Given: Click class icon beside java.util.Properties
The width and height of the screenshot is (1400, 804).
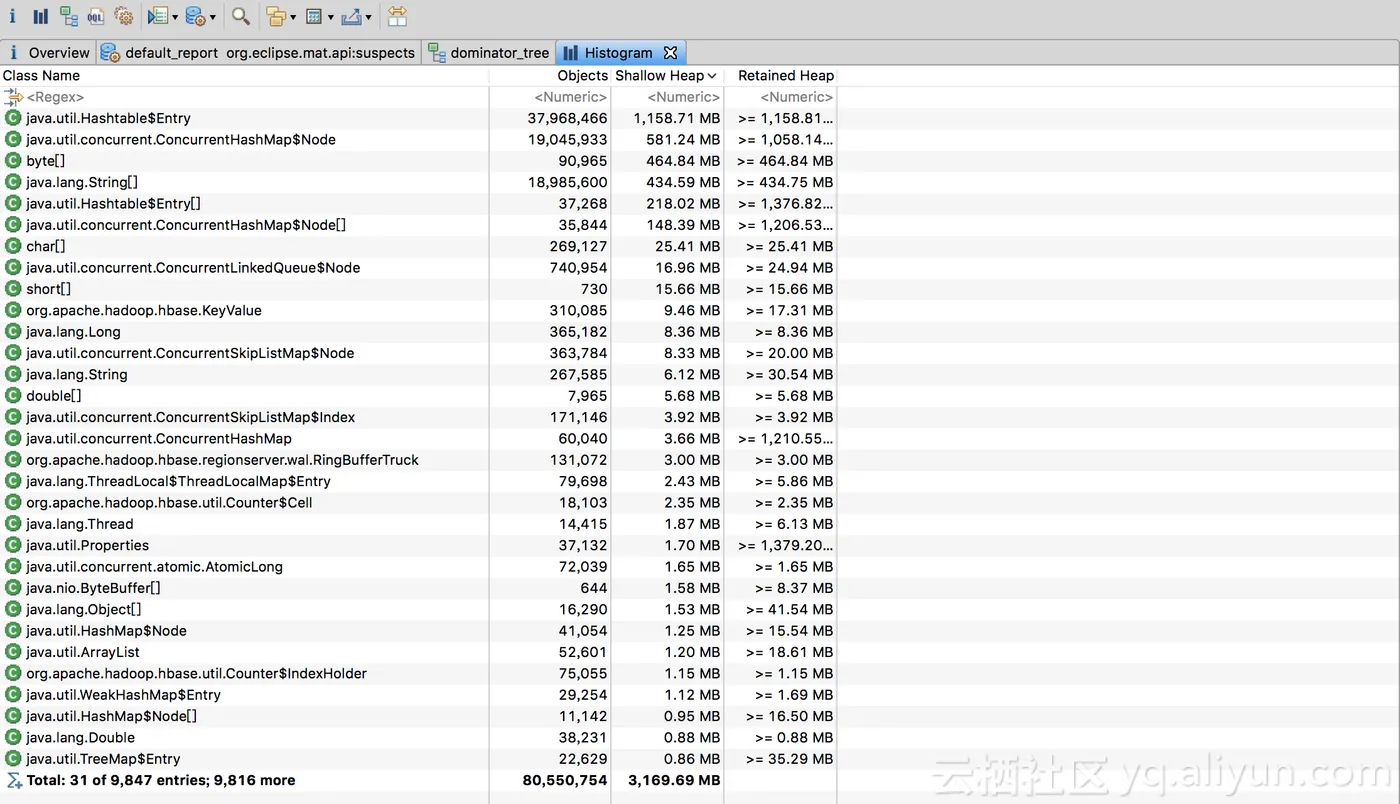Looking at the screenshot, I should pyautogui.click(x=13, y=545).
